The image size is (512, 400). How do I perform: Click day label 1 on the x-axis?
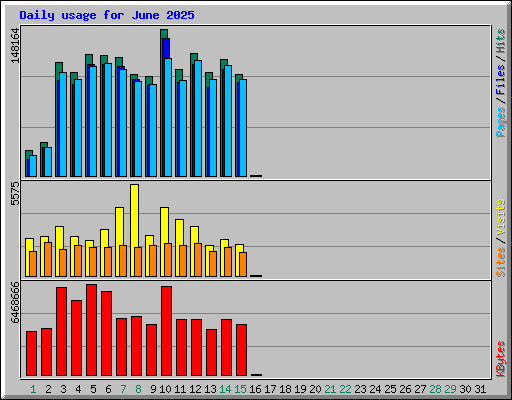33,389
